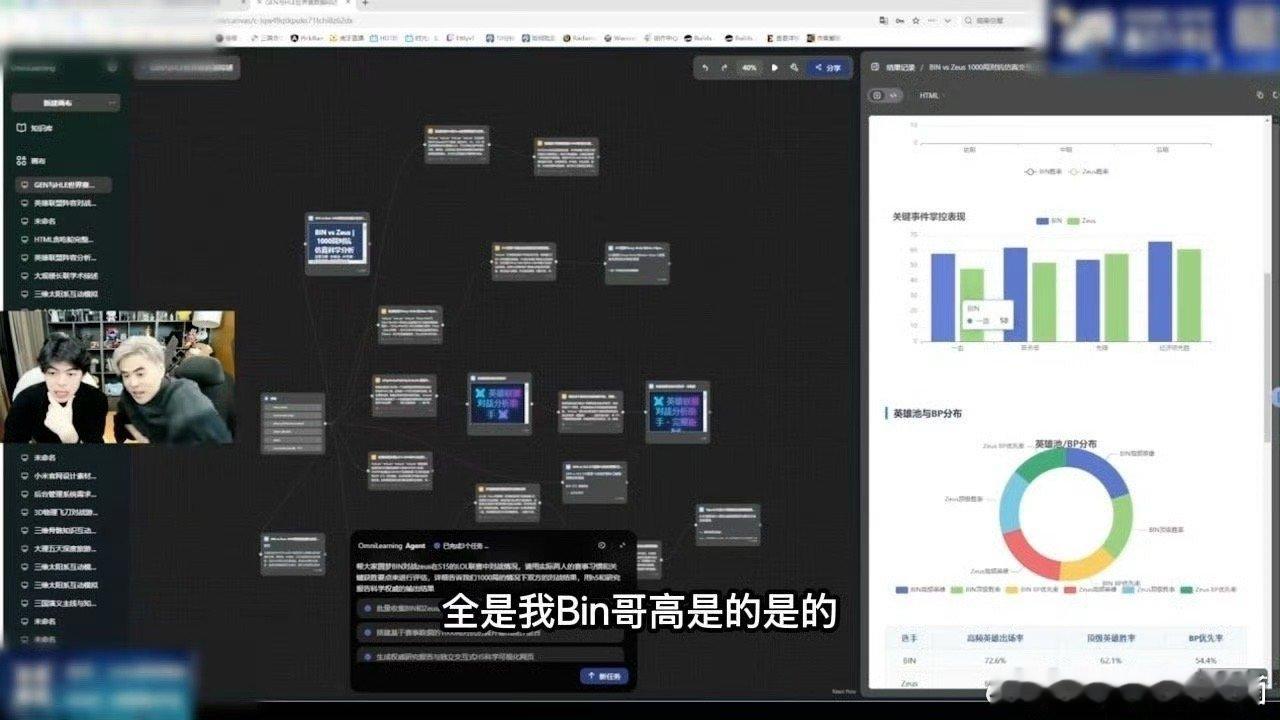Open the 画布 canvas section
This screenshot has height=720, width=1280.
(x=32, y=160)
